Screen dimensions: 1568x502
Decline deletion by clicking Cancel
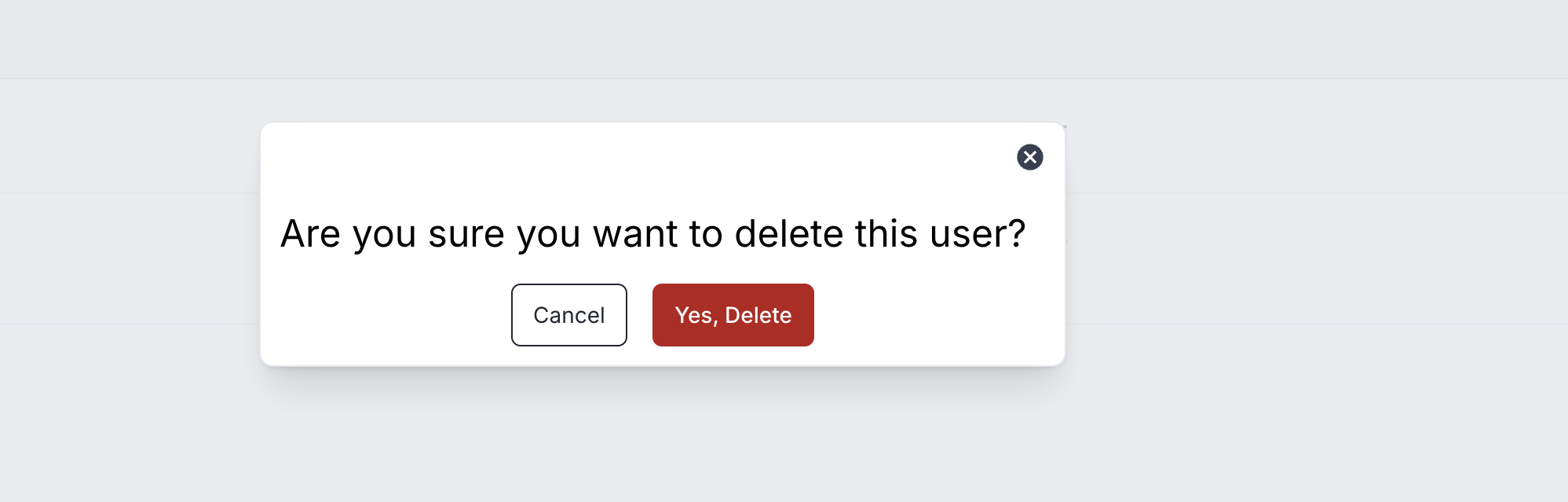(568, 314)
